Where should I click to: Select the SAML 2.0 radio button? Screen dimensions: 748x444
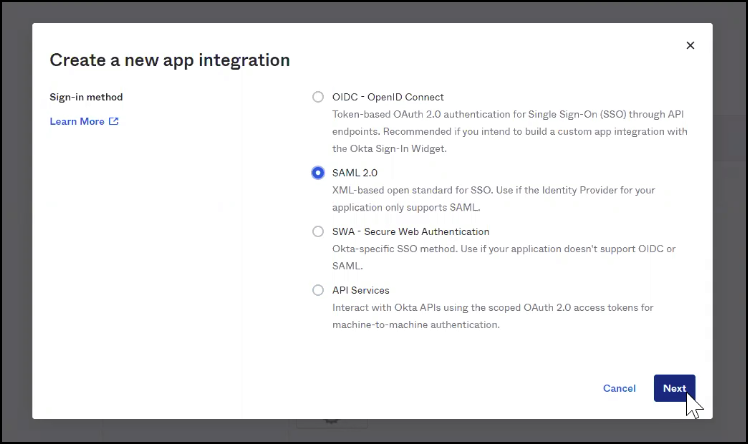[318, 173]
